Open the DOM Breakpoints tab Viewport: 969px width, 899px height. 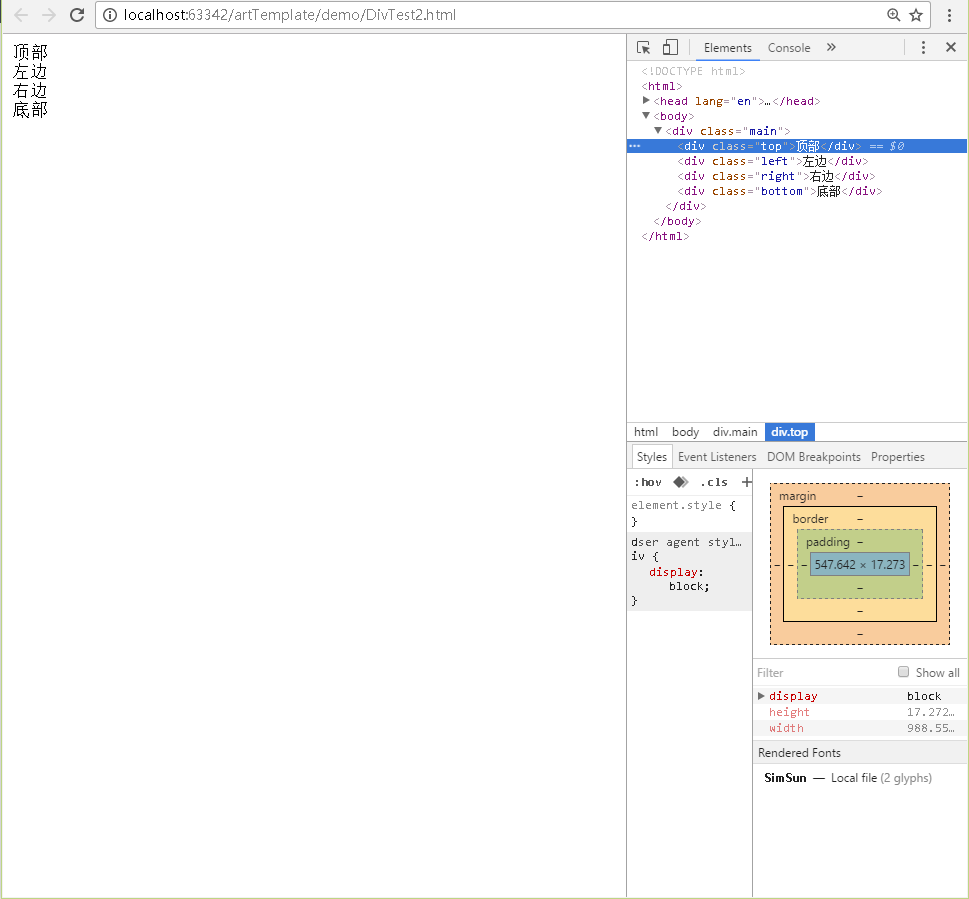(813, 457)
